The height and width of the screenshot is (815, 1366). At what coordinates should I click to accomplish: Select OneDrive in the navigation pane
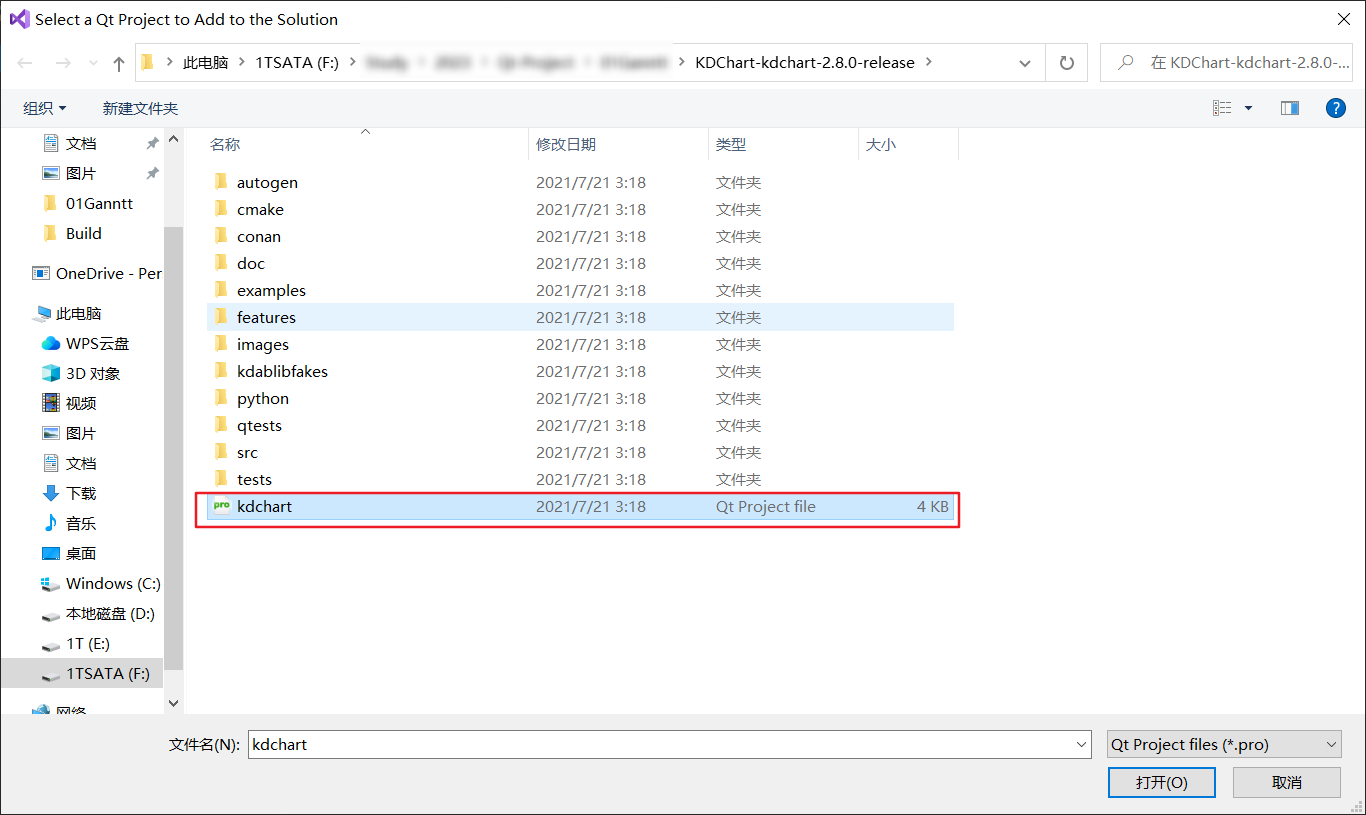96,273
